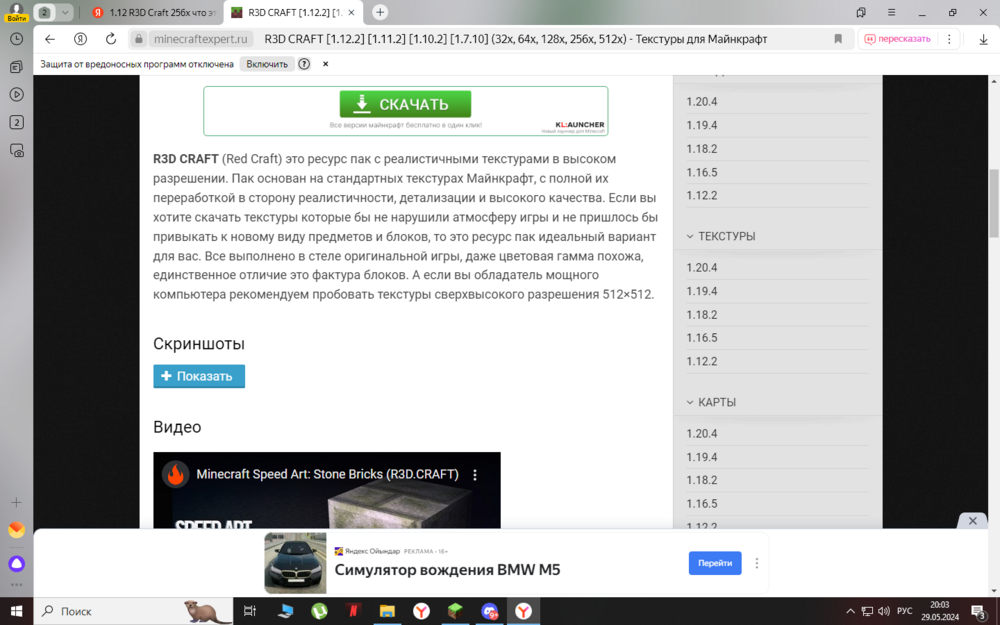Close the bottom ad banner
Screen dimensions: 1000x625
(973, 520)
